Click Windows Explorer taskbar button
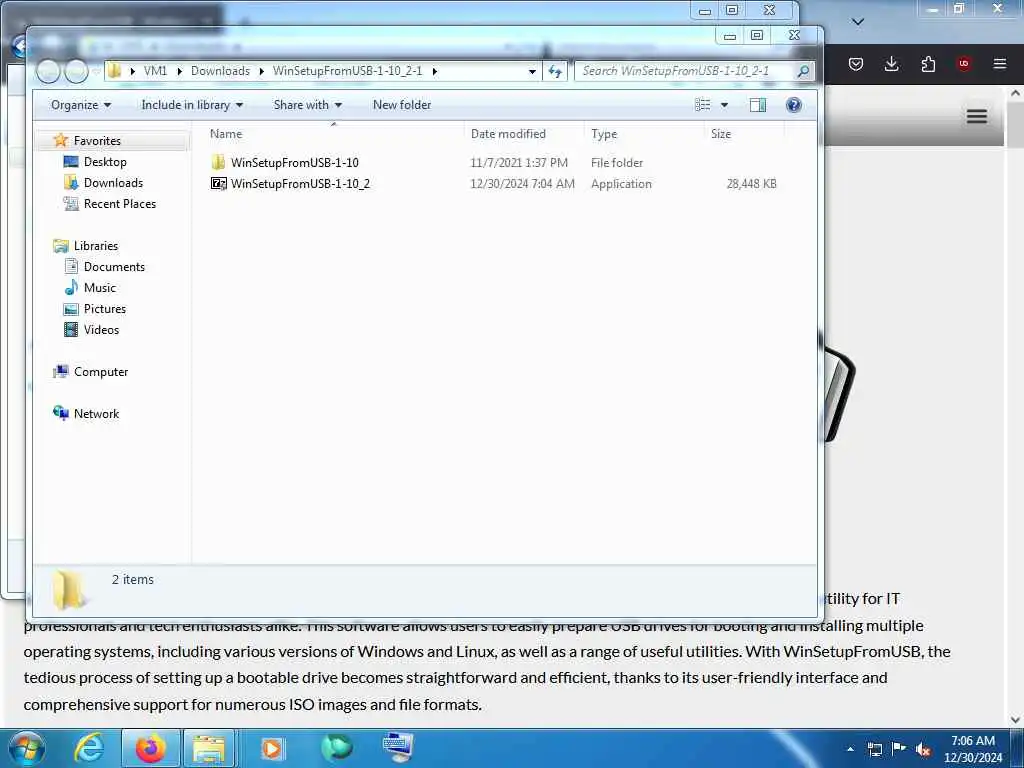Image resolution: width=1024 pixels, height=768 pixels. click(x=209, y=748)
